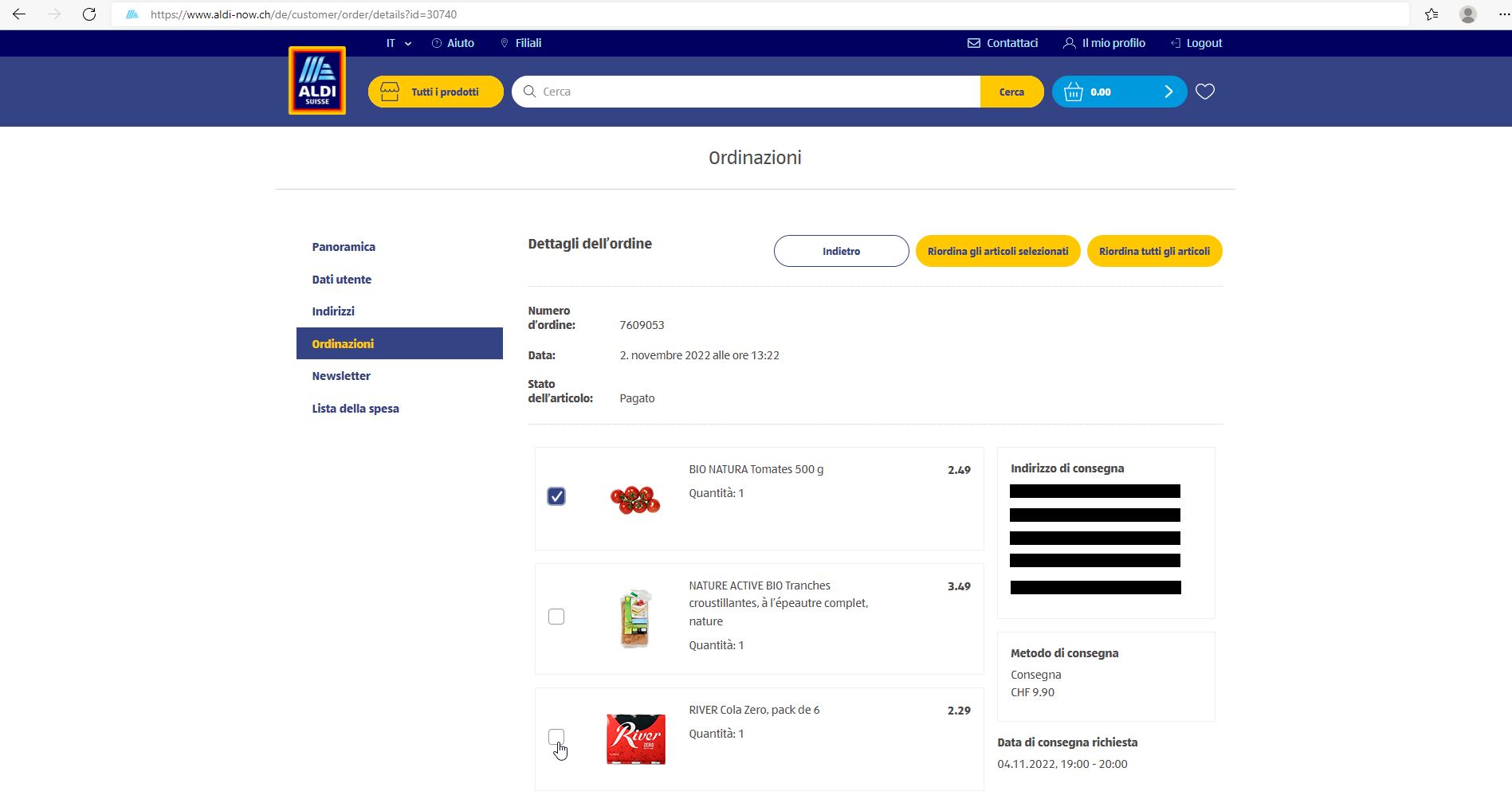Click the price 3.49
The width and height of the screenshot is (1512, 799).
click(x=959, y=586)
